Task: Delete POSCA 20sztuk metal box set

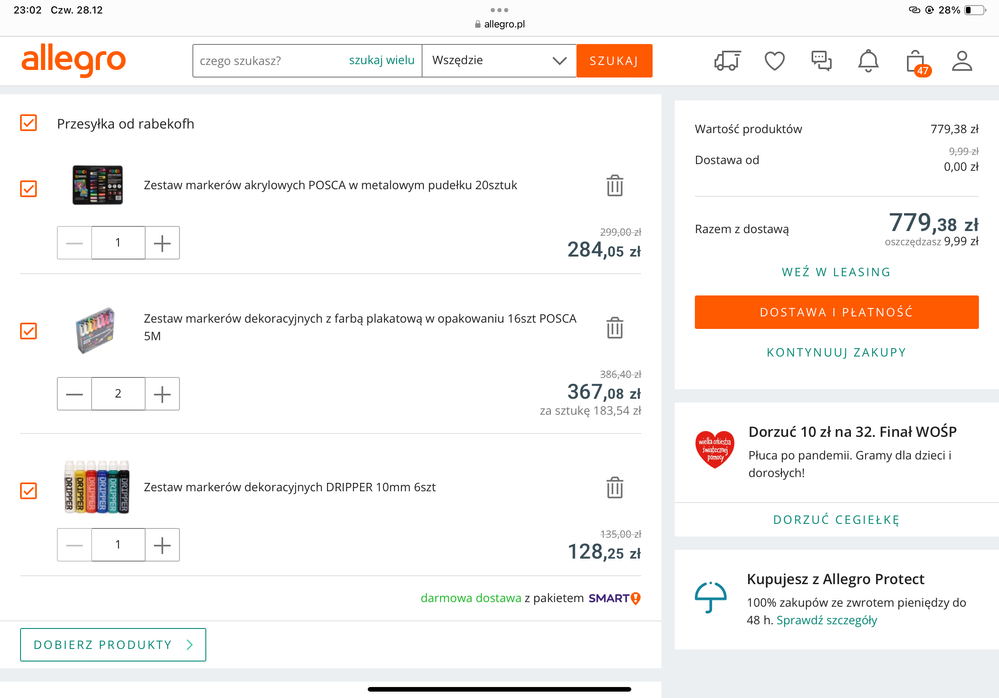Action: coord(614,186)
